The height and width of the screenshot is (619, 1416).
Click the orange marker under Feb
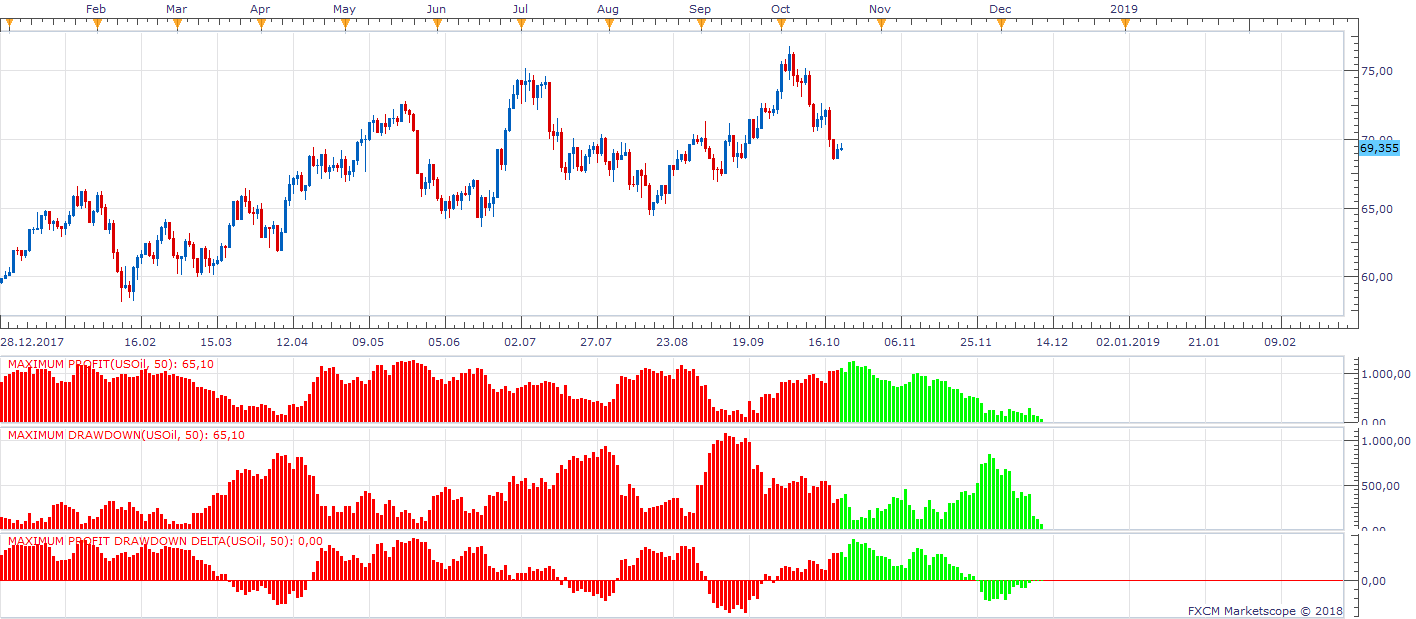click(x=97, y=25)
